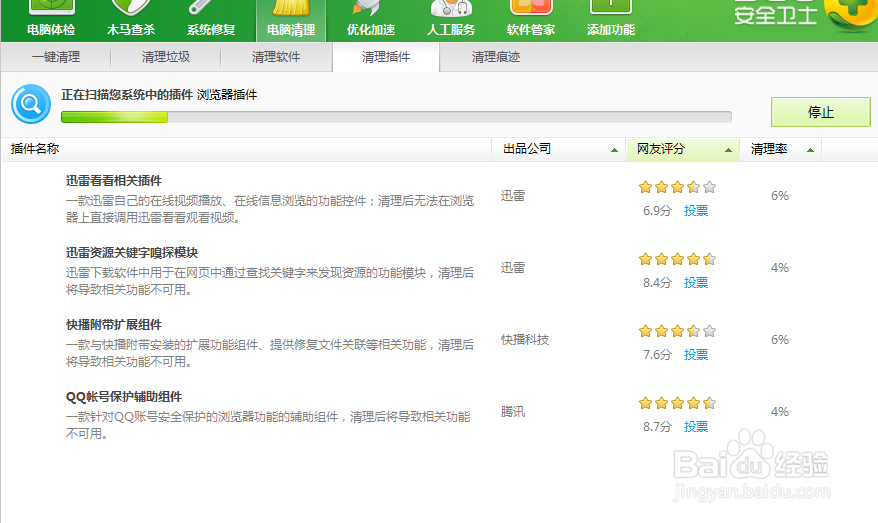878x523 pixels.
Task: Click the 安全卫士 logo text
Action: pos(776,15)
